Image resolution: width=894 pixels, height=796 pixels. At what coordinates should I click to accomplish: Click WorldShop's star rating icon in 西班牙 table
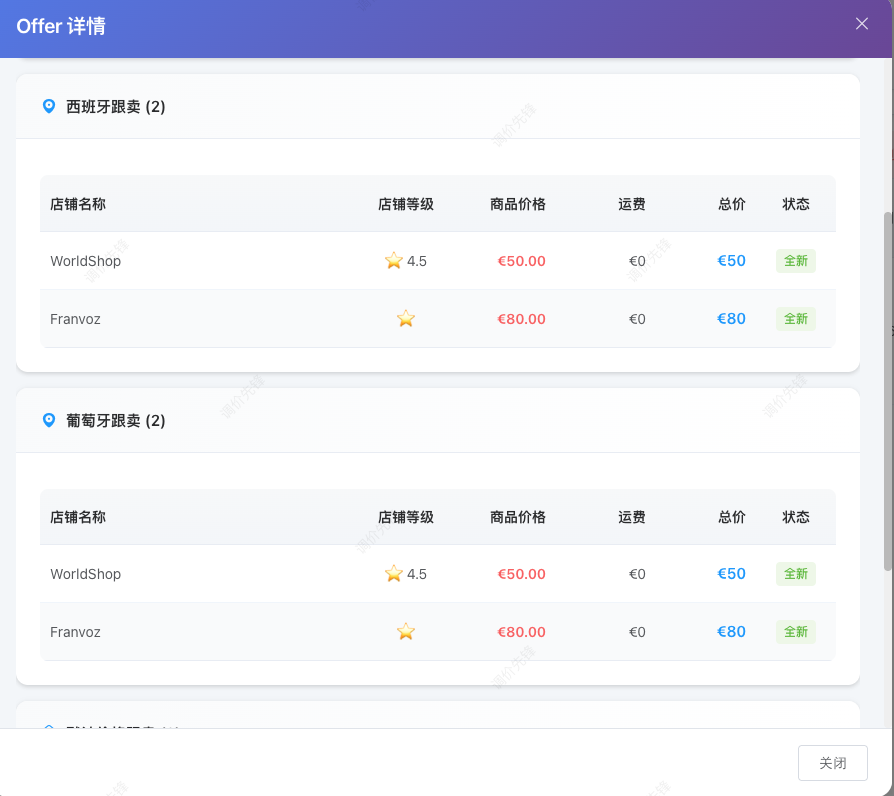point(394,261)
